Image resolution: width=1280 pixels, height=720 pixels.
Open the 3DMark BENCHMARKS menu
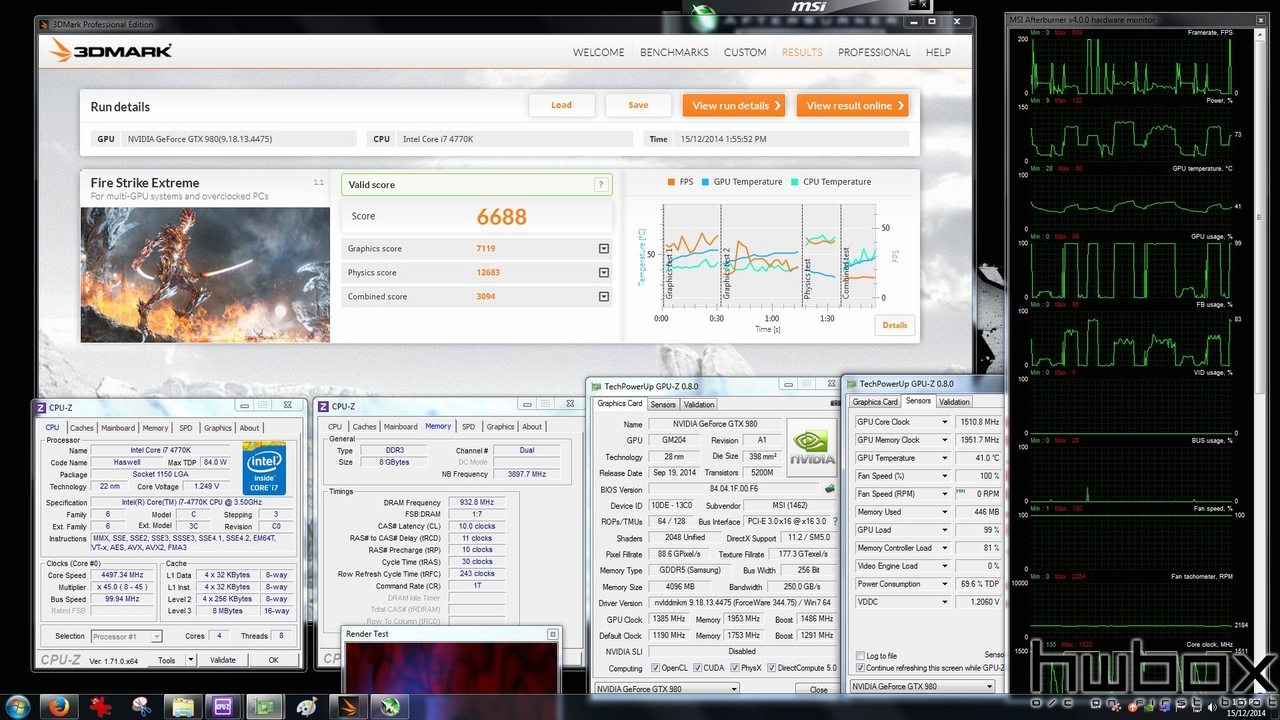coord(674,52)
